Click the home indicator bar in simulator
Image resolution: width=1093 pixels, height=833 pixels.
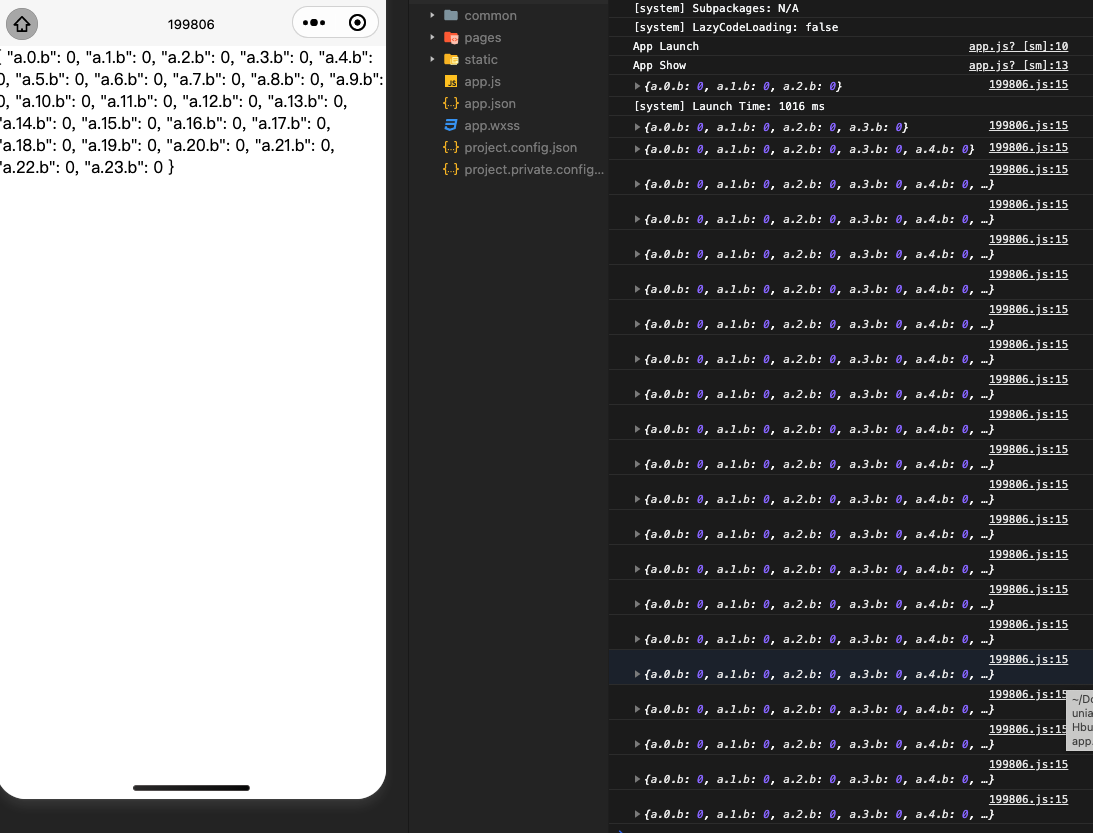tap(191, 788)
